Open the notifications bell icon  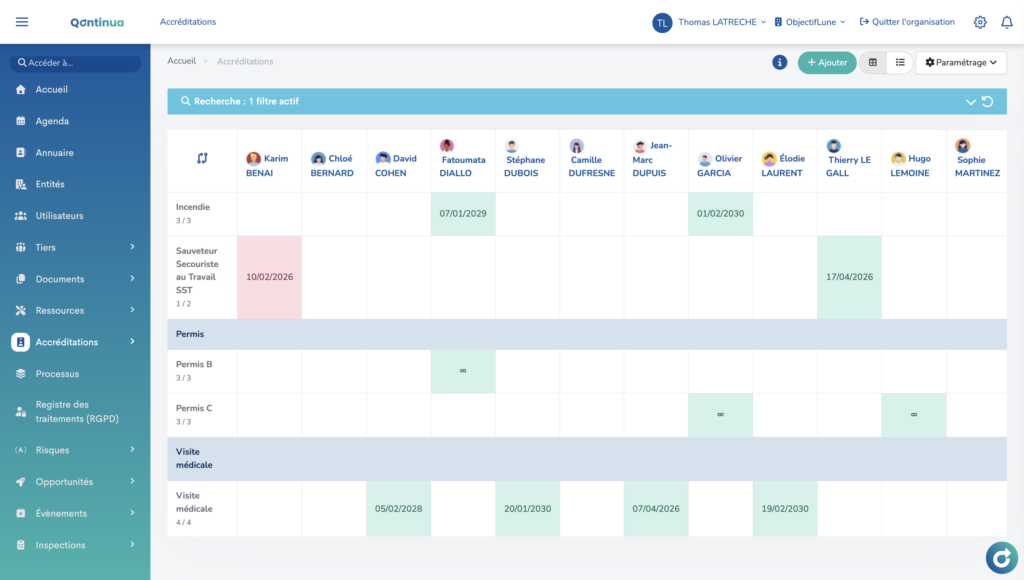tap(1006, 22)
